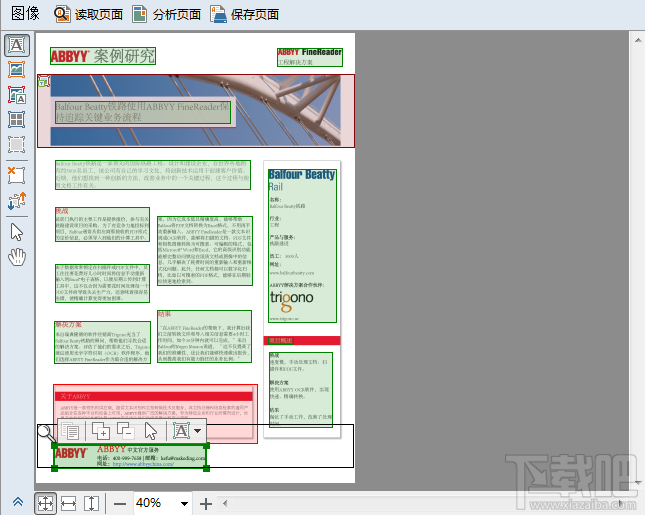Click the 分析页面 button
The image size is (645, 515).
click(x=167, y=14)
